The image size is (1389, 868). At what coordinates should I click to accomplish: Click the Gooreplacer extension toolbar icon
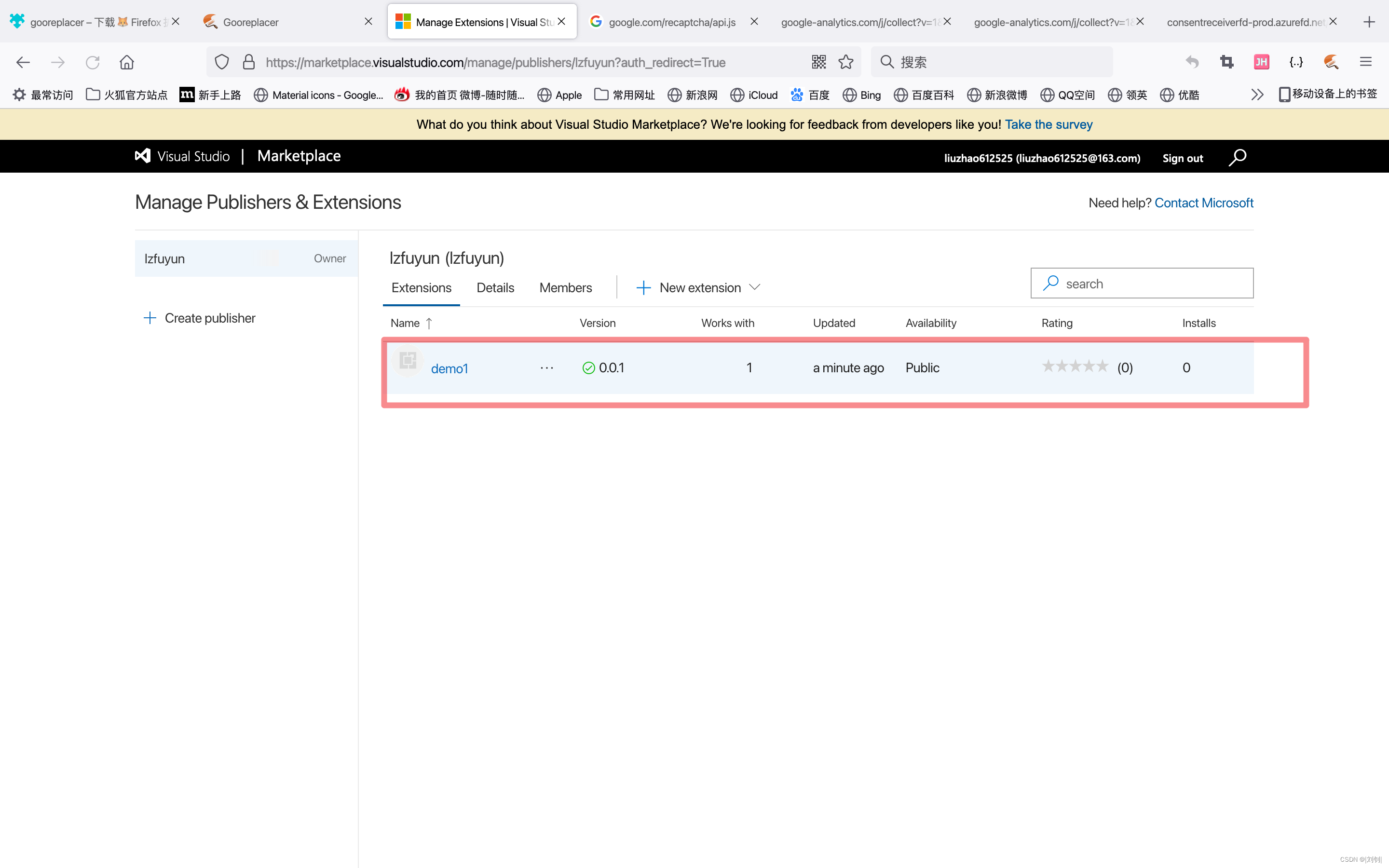pyautogui.click(x=1331, y=62)
